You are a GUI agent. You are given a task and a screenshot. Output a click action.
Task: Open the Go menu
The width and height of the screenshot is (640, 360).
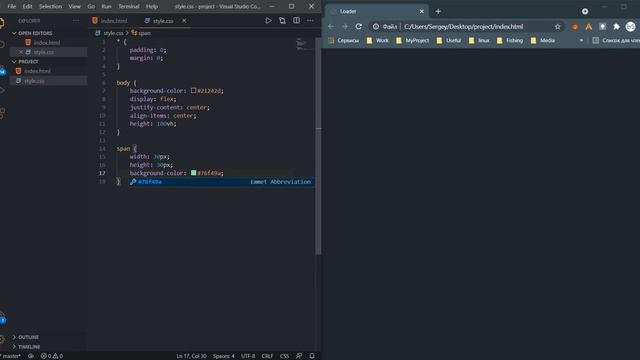tap(91, 7)
